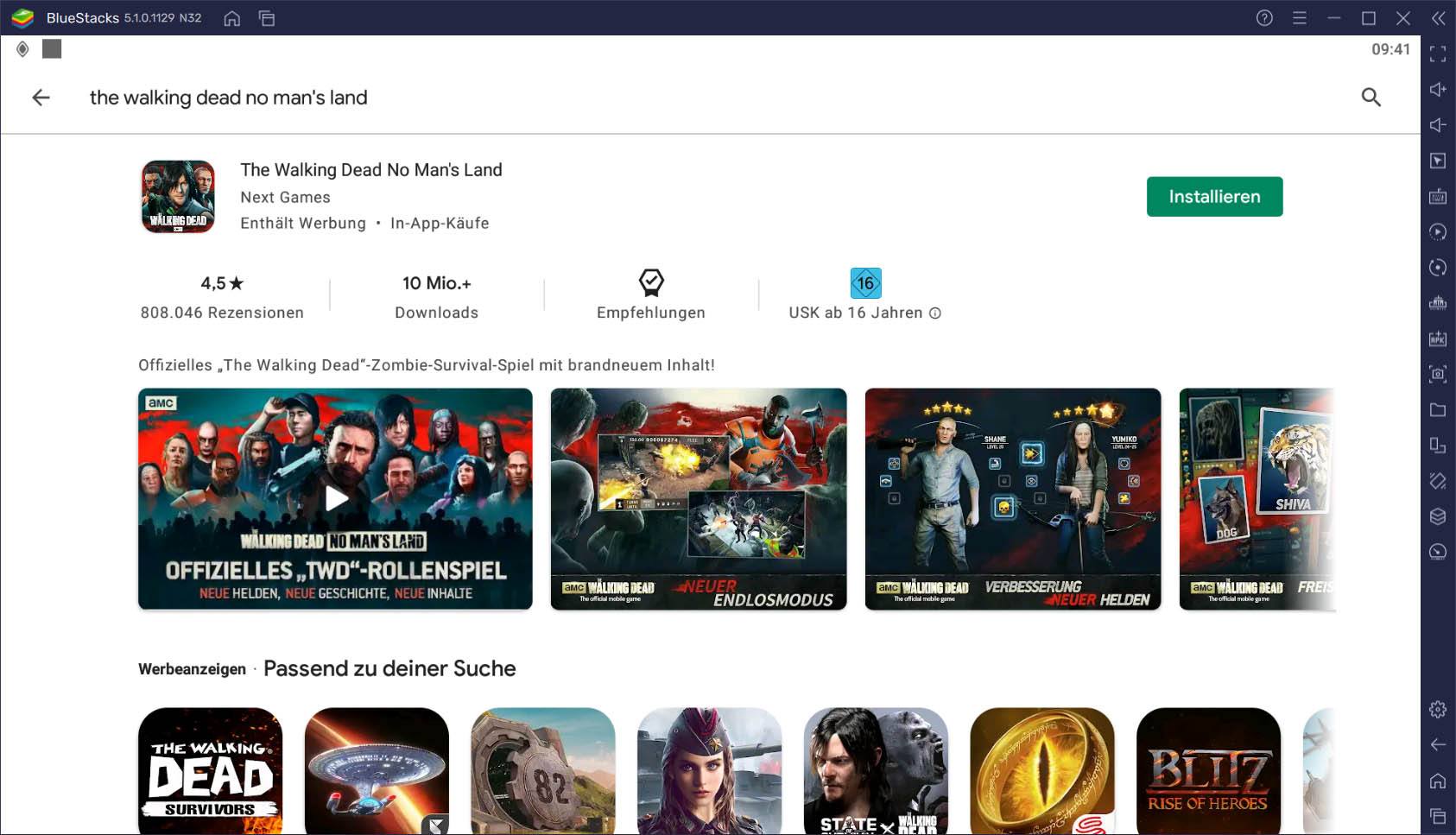Click the memory trim sidebar icon

point(1438,303)
